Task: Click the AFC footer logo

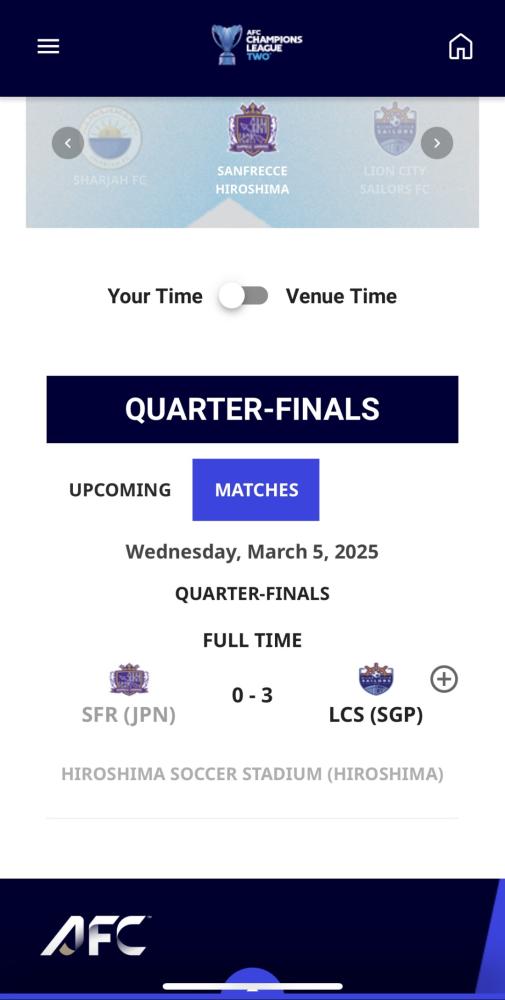Action: point(96,936)
